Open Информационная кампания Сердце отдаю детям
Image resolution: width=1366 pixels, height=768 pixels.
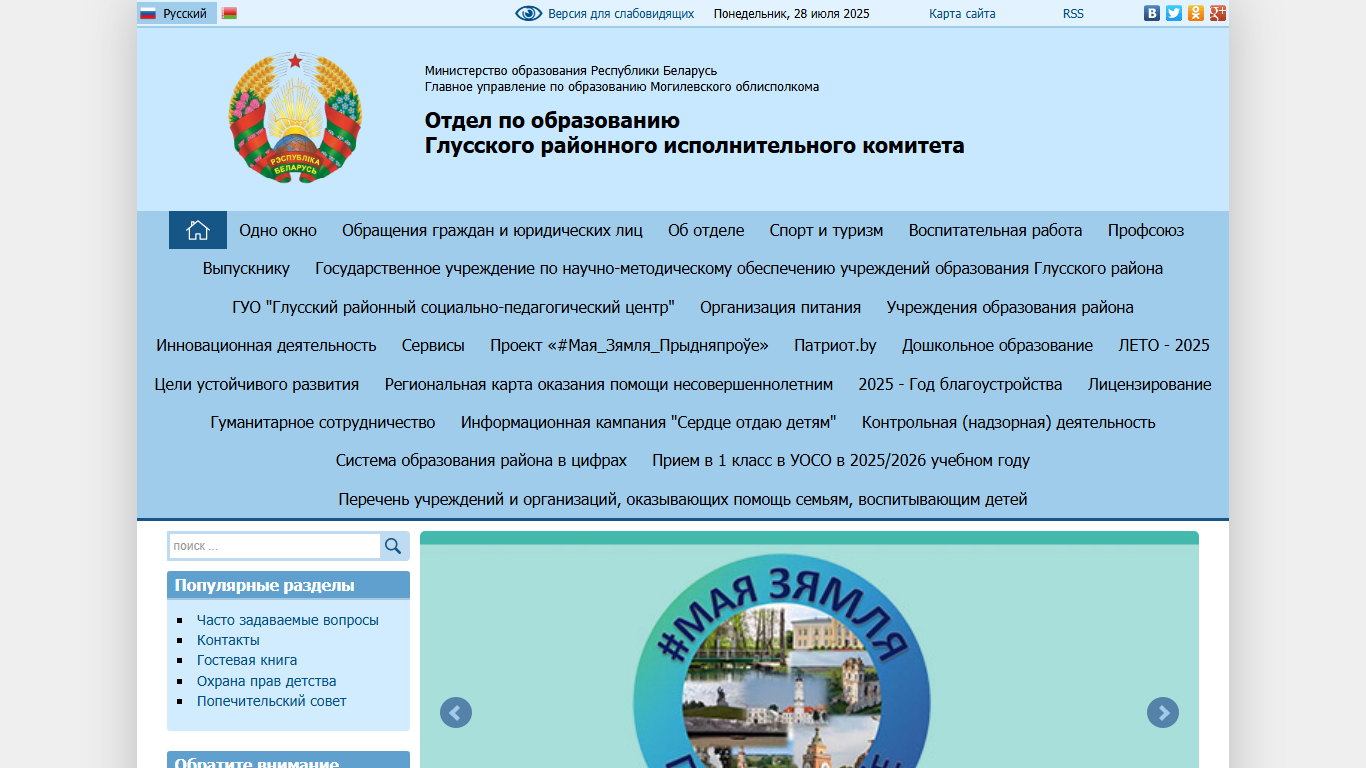pos(648,422)
